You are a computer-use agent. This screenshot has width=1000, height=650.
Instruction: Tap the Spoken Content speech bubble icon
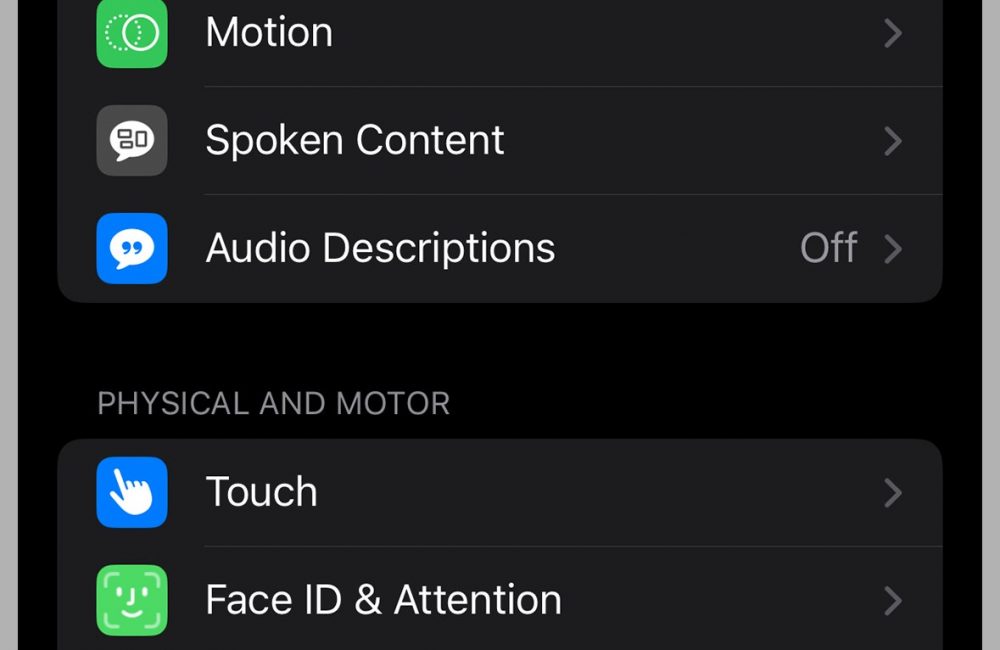click(x=132, y=140)
